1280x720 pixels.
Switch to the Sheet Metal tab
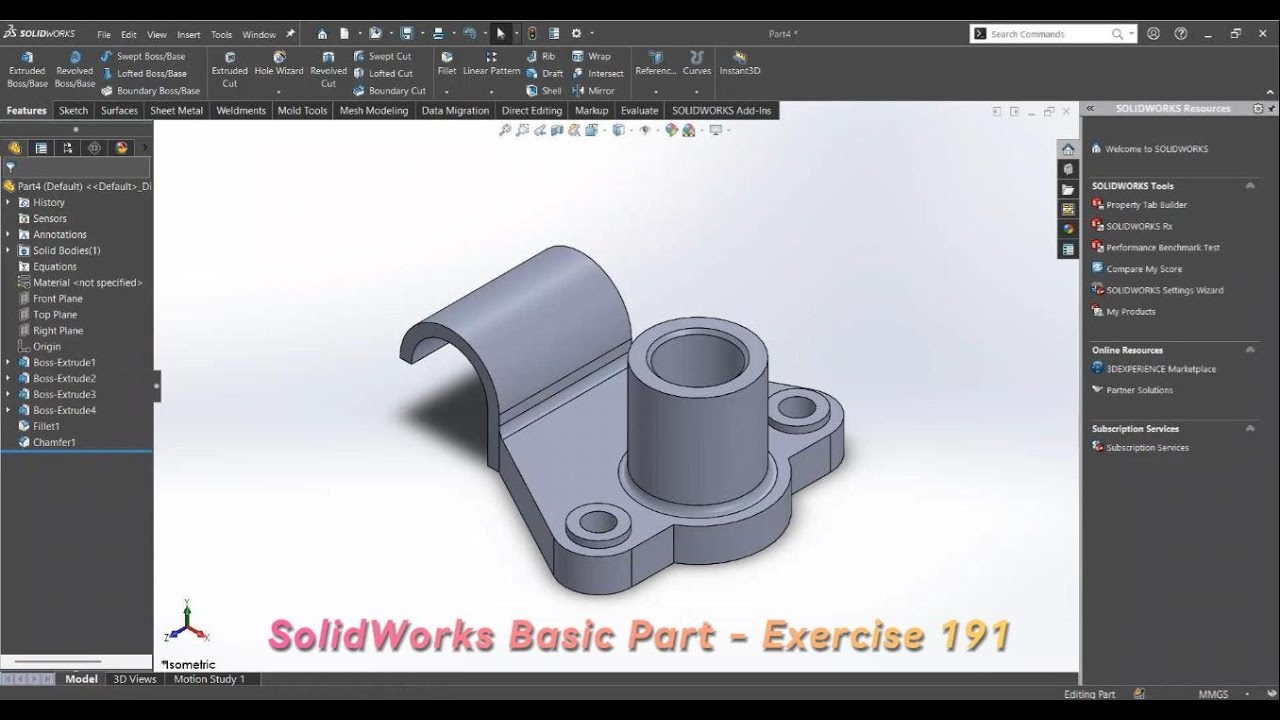(177, 110)
